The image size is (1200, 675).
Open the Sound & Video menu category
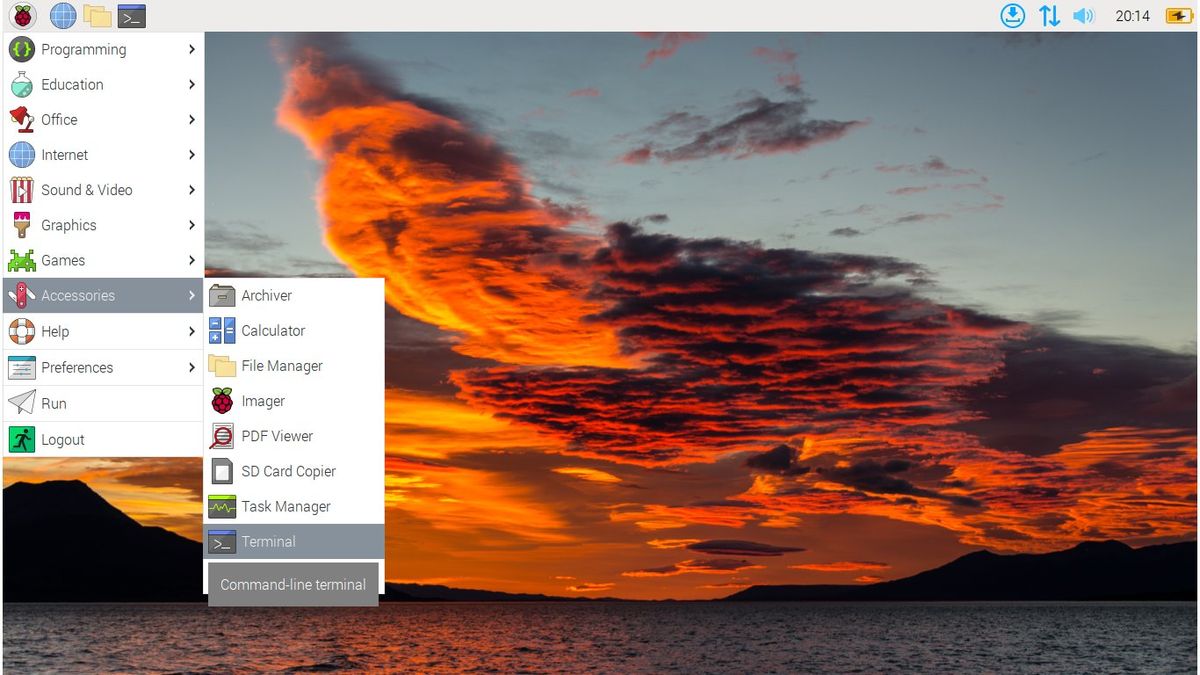click(x=86, y=189)
